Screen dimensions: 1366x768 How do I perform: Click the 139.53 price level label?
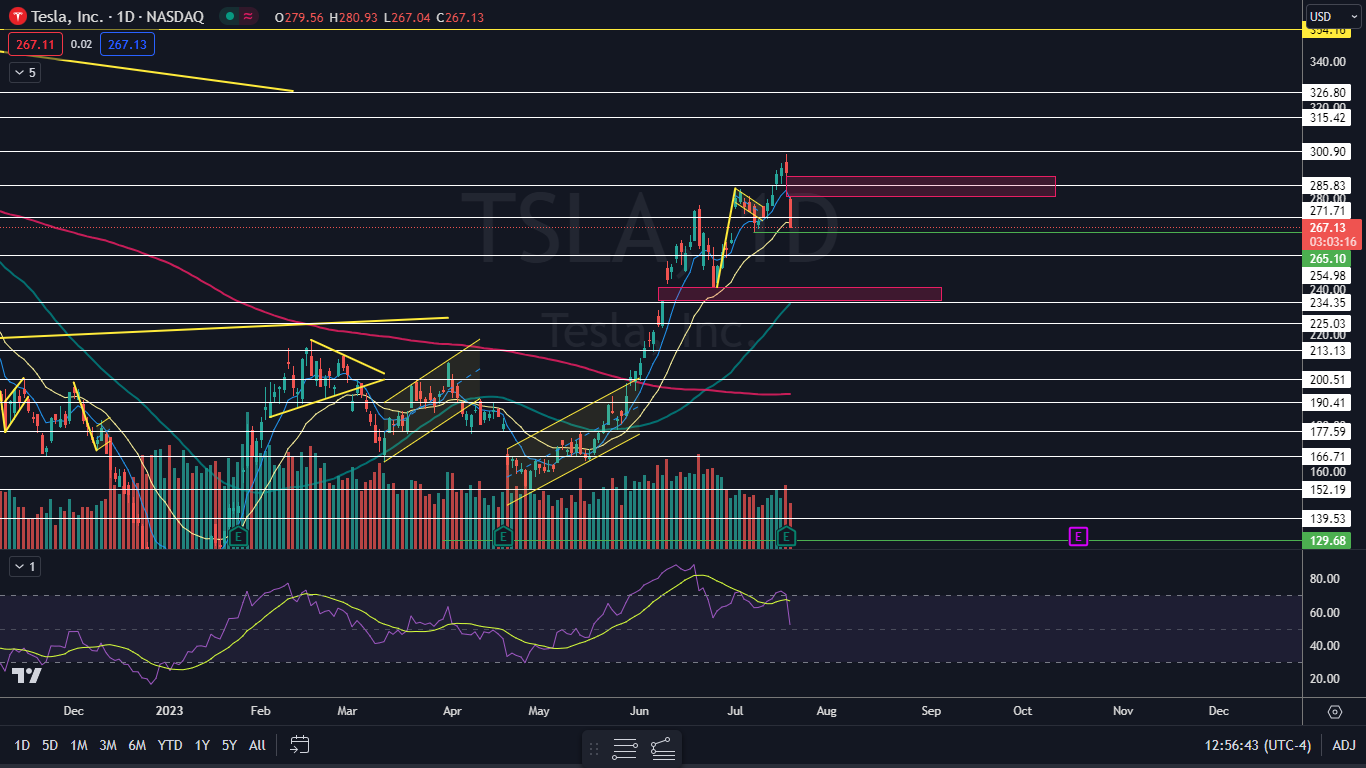pyautogui.click(x=1329, y=518)
